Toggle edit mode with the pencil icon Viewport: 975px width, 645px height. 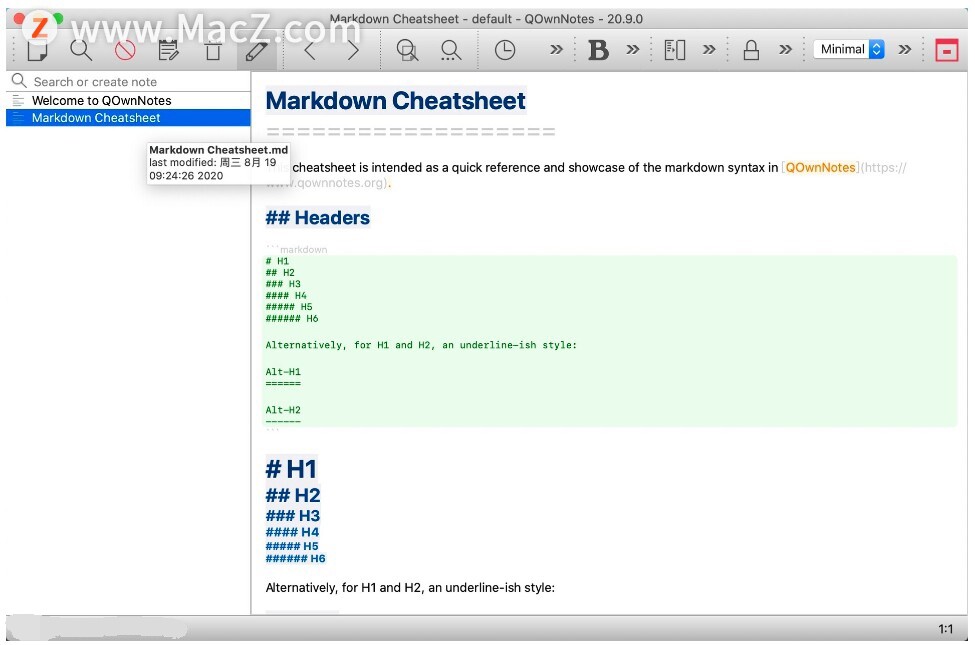pyautogui.click(x=256, y=50)
